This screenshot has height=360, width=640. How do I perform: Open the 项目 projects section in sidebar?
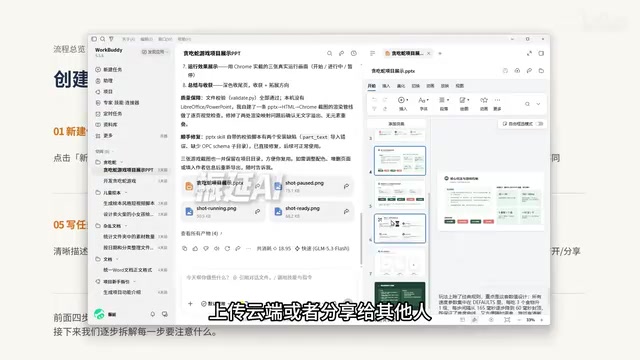pyautogui.click(x=104, y=92)
